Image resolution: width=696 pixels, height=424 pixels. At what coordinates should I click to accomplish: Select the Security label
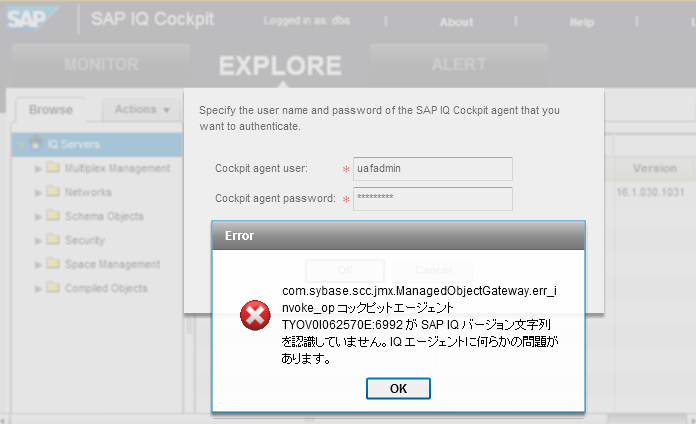(x=84, y=240)
